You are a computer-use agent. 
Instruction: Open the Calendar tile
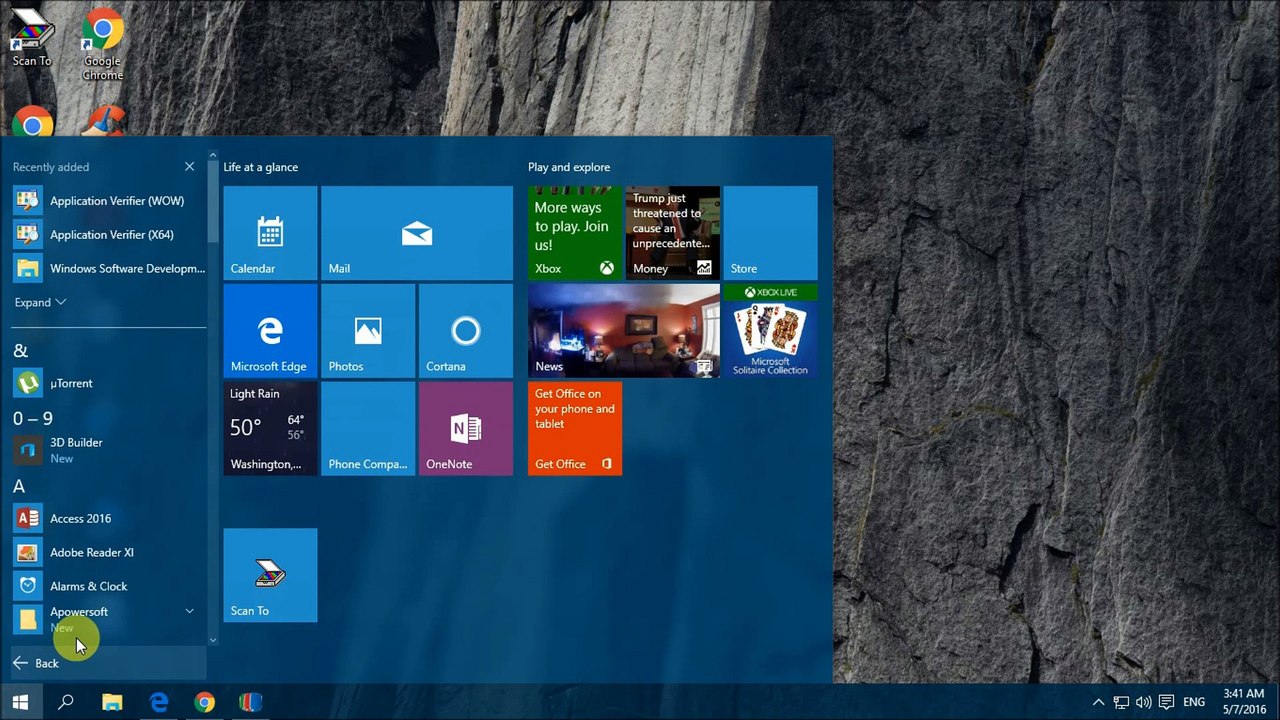(x=270, y=233)
